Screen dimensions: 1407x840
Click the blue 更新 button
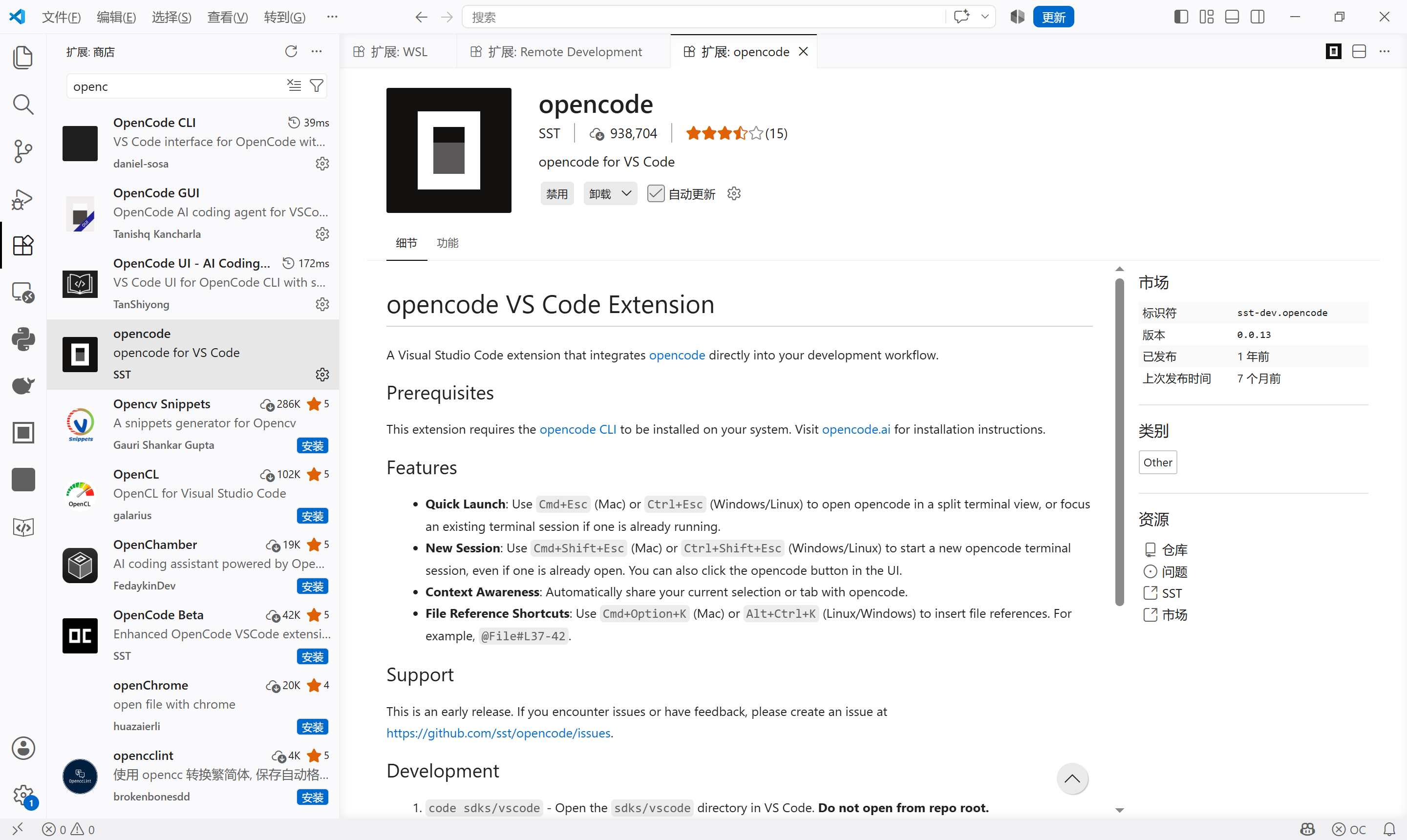1054,17
